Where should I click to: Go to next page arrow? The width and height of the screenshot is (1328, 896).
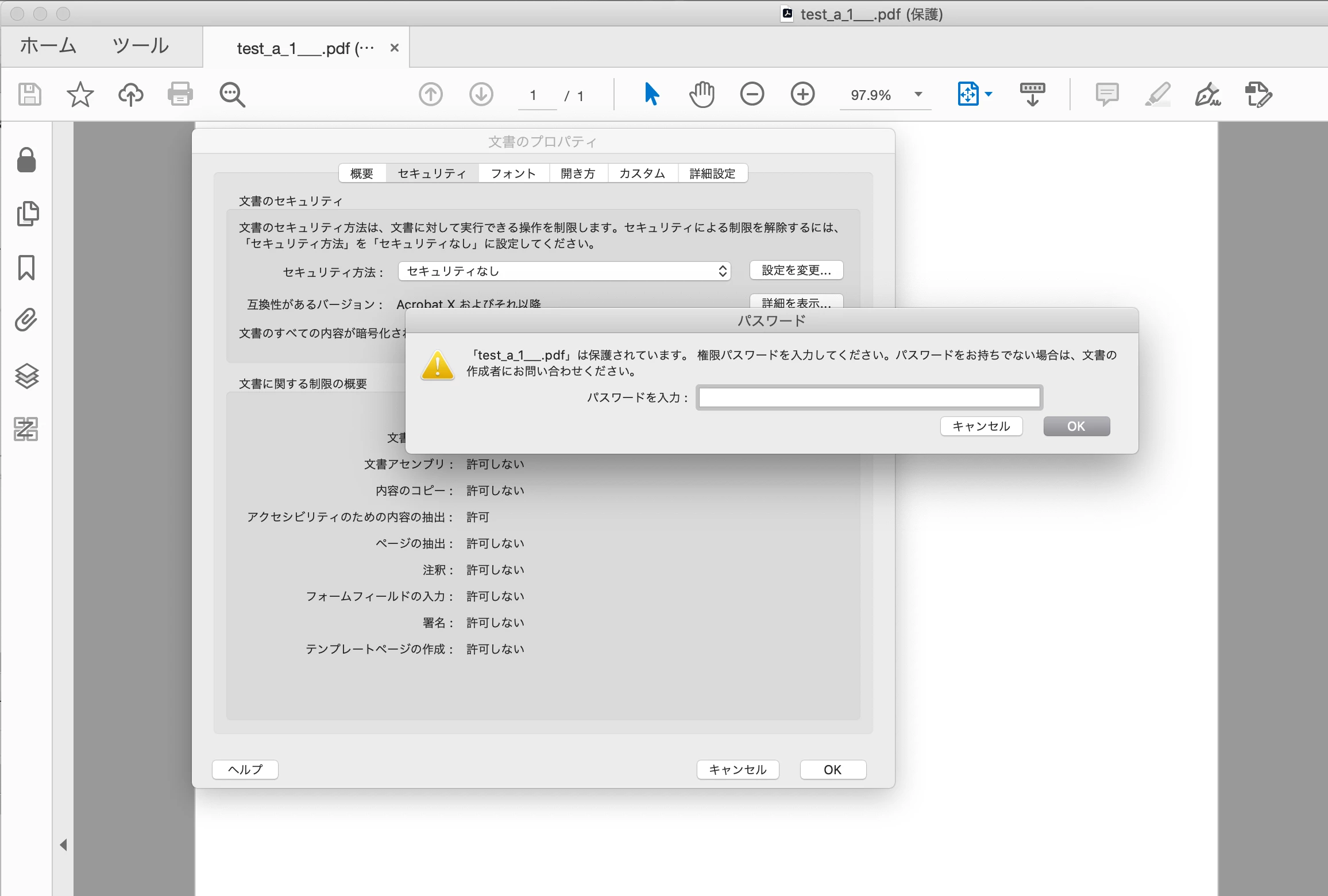(x=481, y=94)
